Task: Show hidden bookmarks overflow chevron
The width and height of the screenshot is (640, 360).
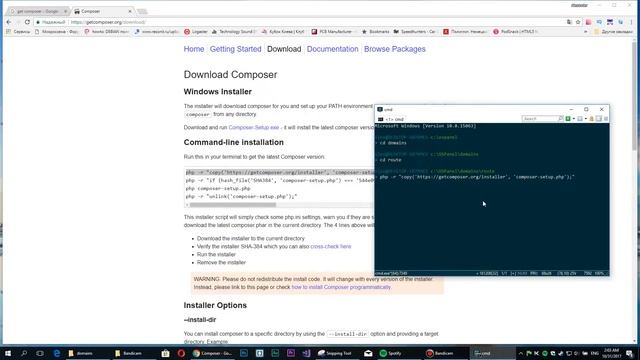Action: [586, 31]
